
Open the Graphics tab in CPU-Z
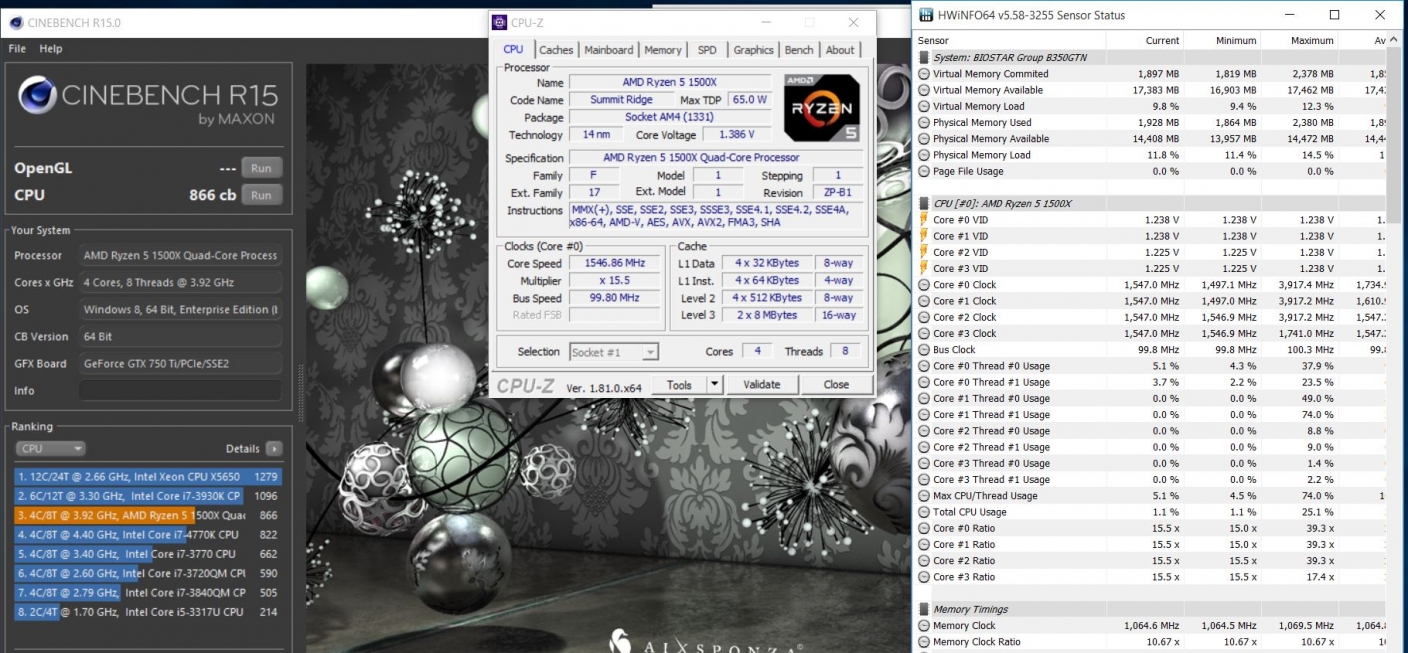coord(753,50)
